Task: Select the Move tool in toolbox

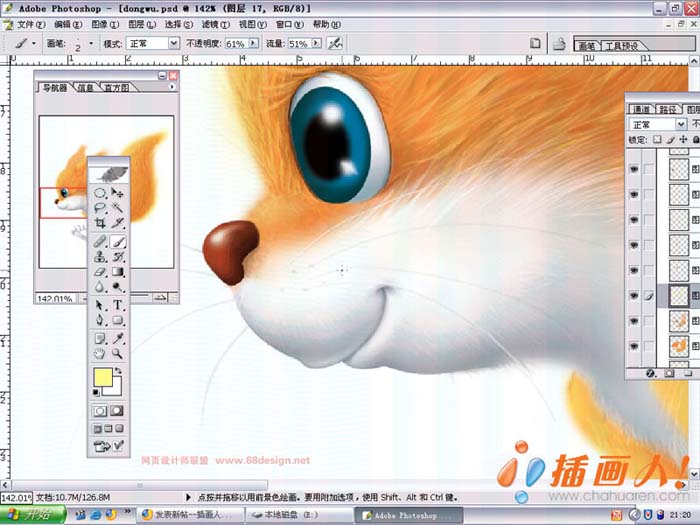Action: tap(117, 193)
